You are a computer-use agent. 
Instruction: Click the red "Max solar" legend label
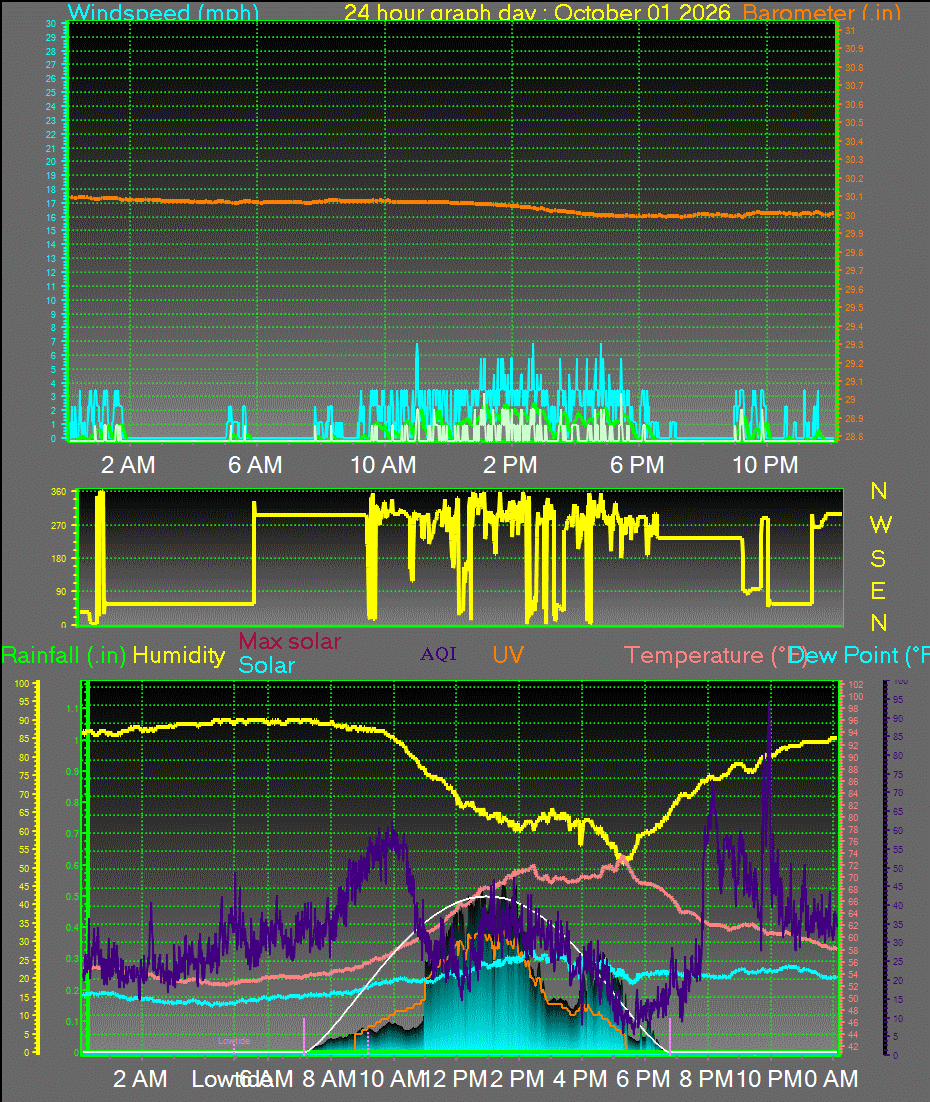pos(290,641)
